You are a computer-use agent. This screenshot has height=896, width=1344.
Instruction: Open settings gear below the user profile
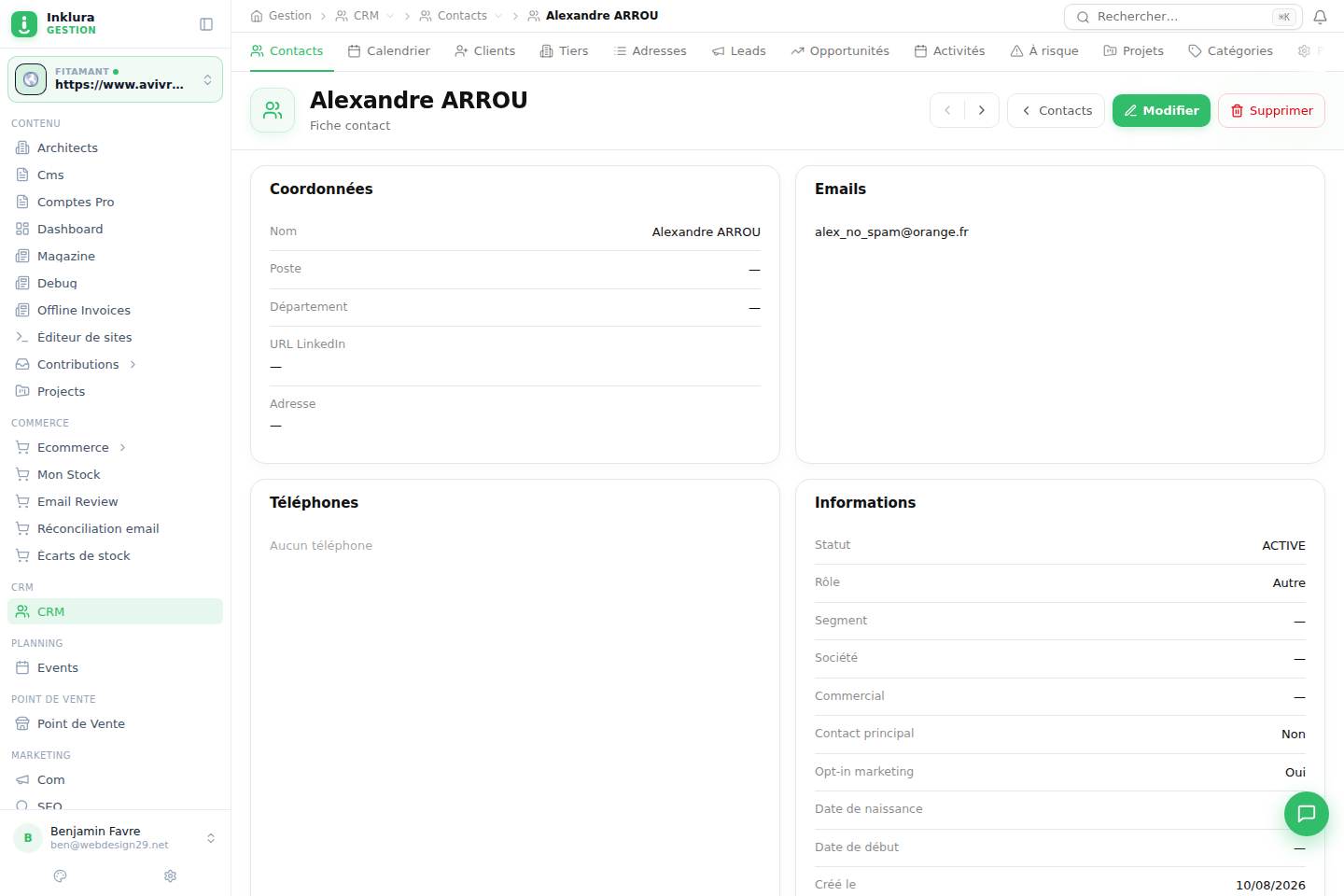pos(170,876)
